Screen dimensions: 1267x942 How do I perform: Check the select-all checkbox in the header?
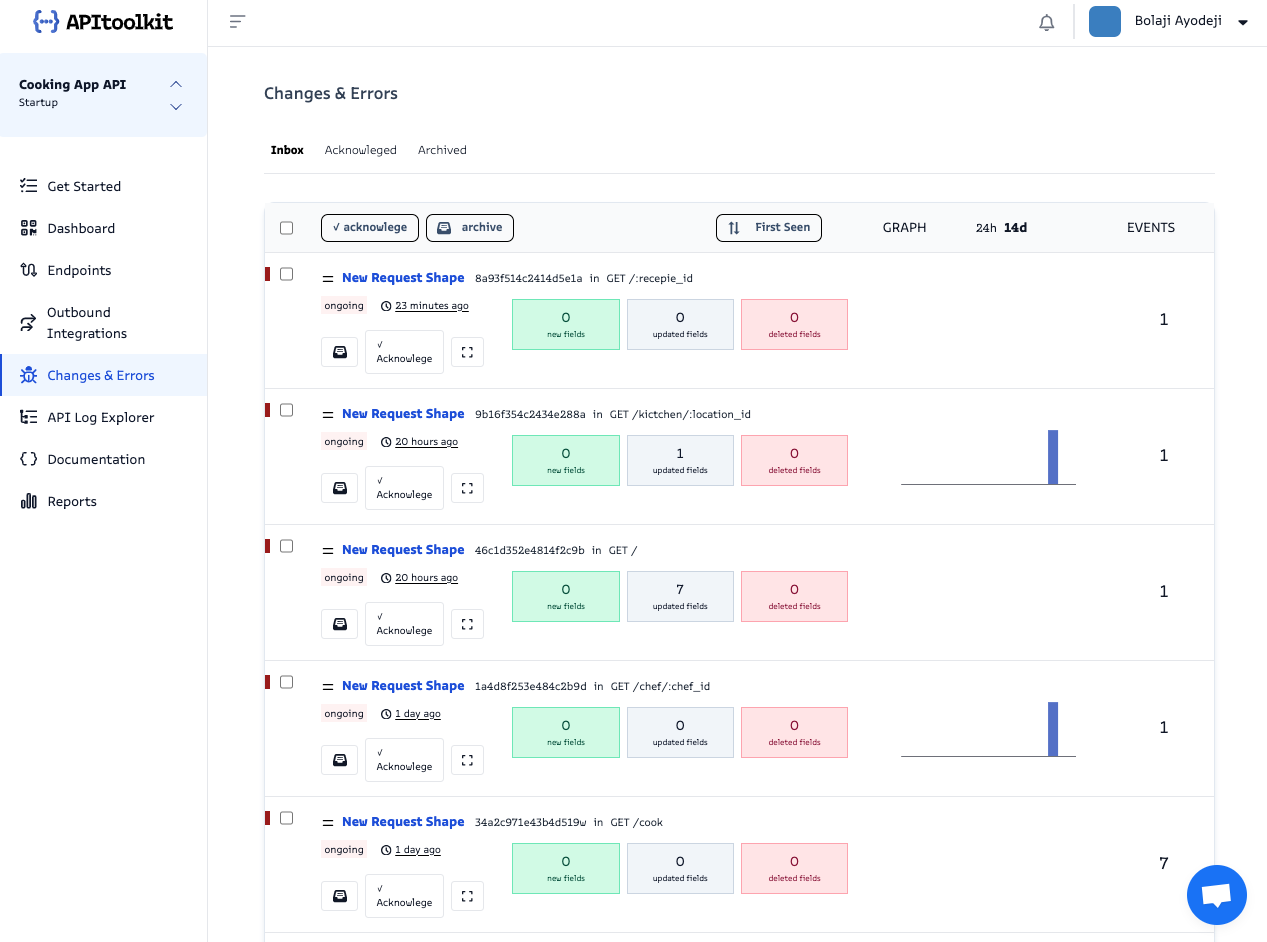[287, 227]
